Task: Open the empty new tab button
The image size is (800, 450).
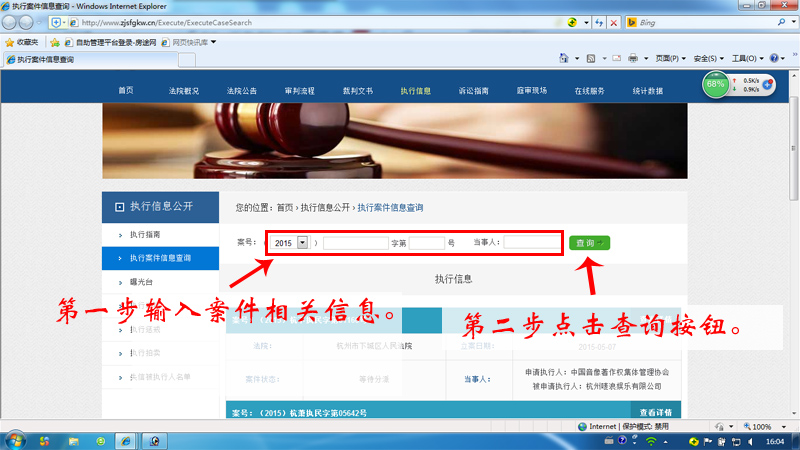Action: tap(187, 60)
